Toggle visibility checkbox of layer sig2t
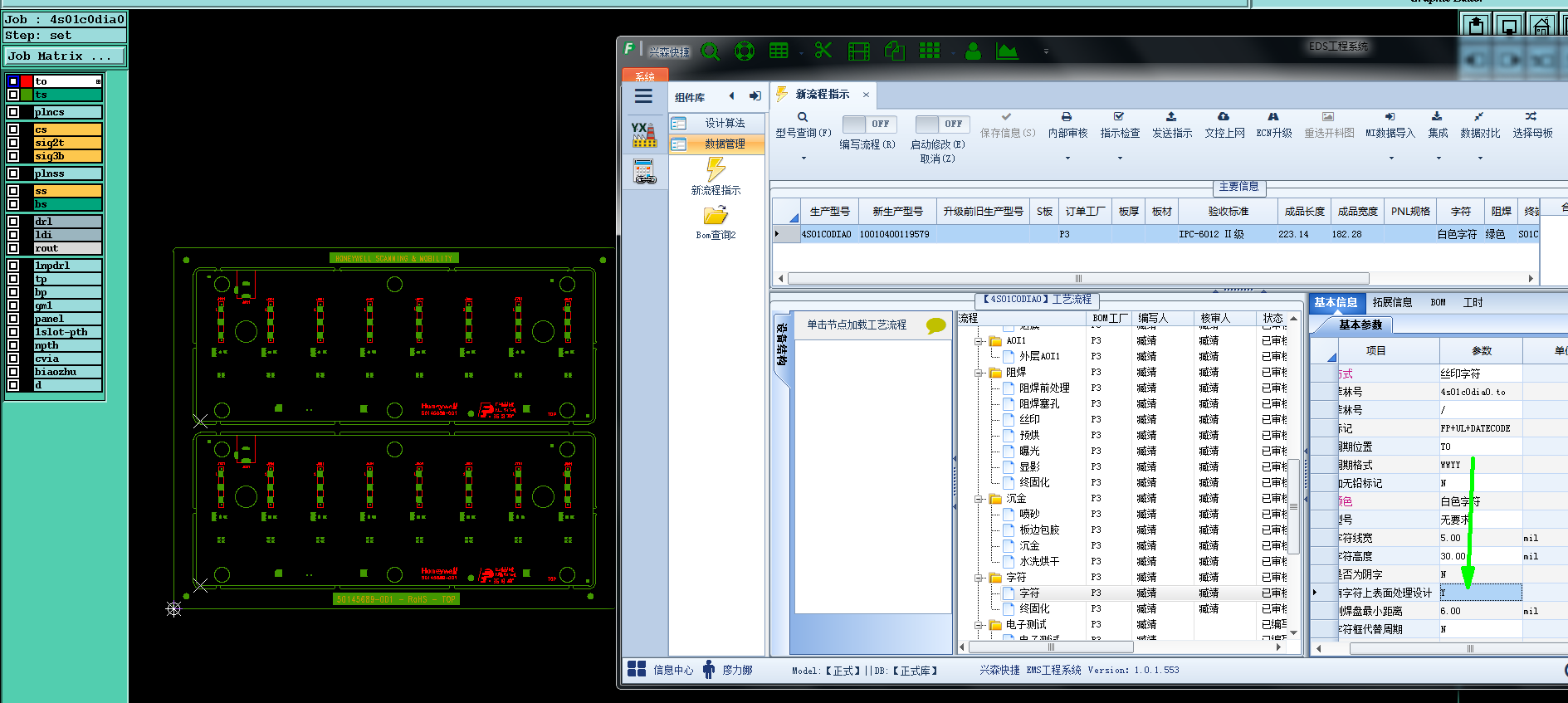This screenshot has height=703, width=1568. point(13,143)
